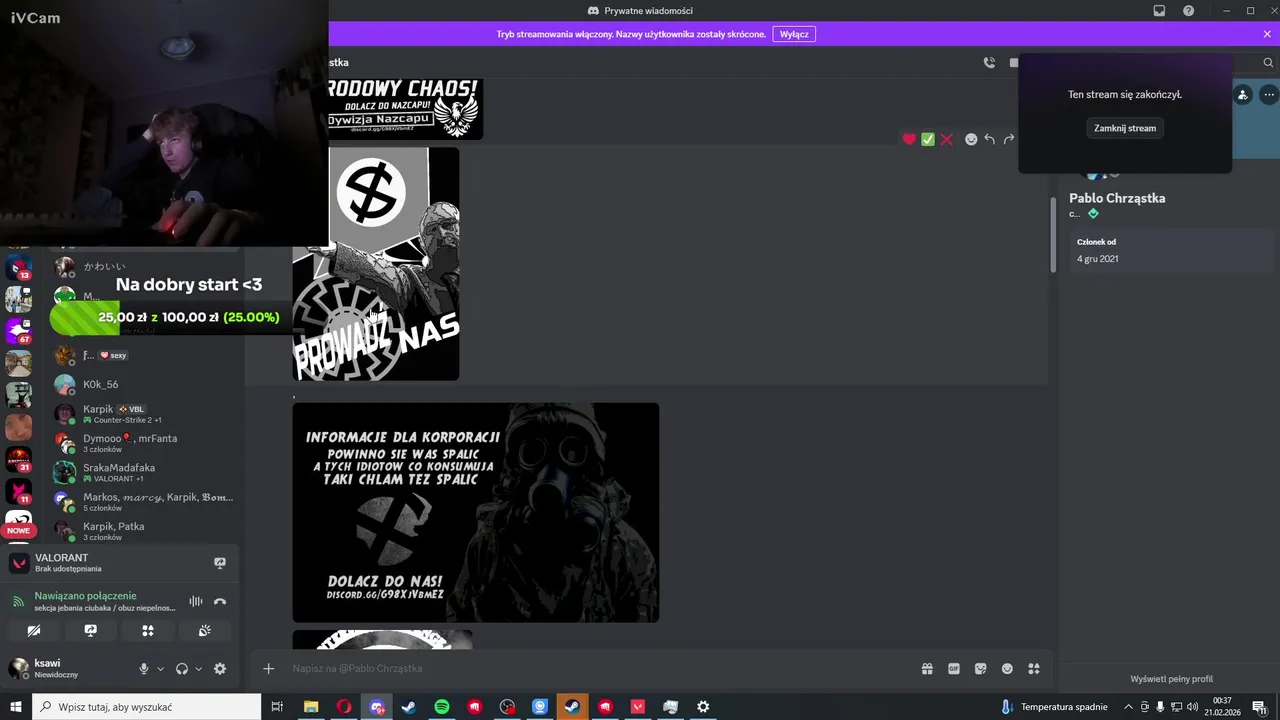Open the sticker picker in message bar
The image size is (1280, 720).
(980, 668)
